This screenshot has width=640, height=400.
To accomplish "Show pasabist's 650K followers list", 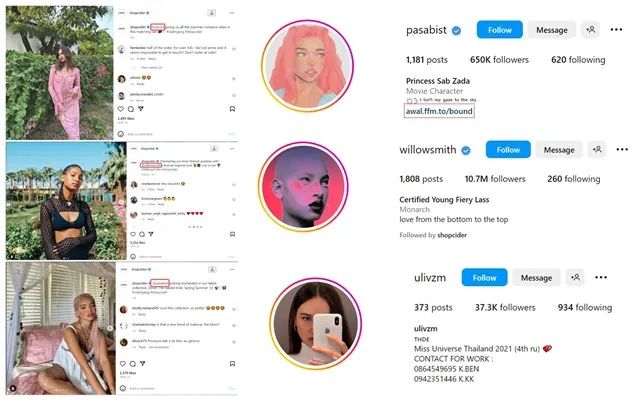I will [499, 60].
